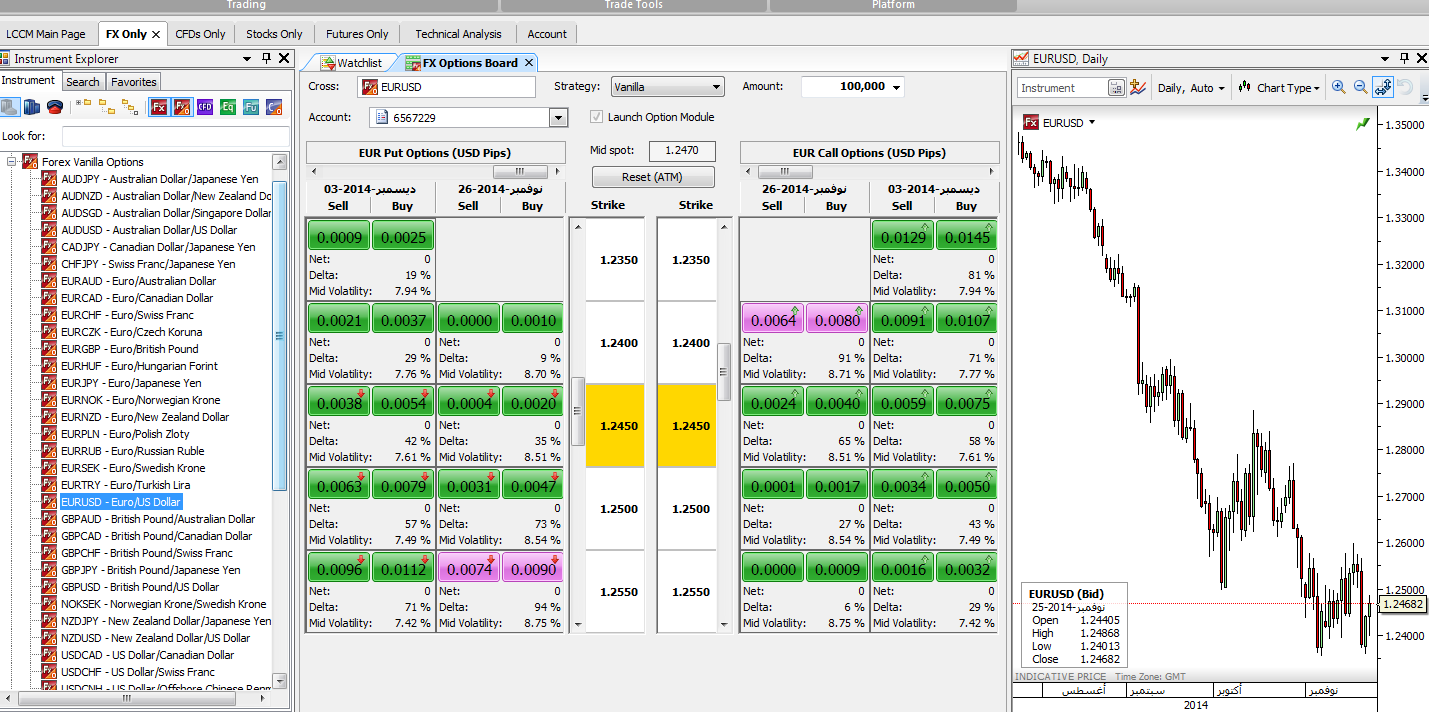This screenshot has width=1429, height=712.
Task: Click the Watchlist tab icon
Action: pos(328,62)
